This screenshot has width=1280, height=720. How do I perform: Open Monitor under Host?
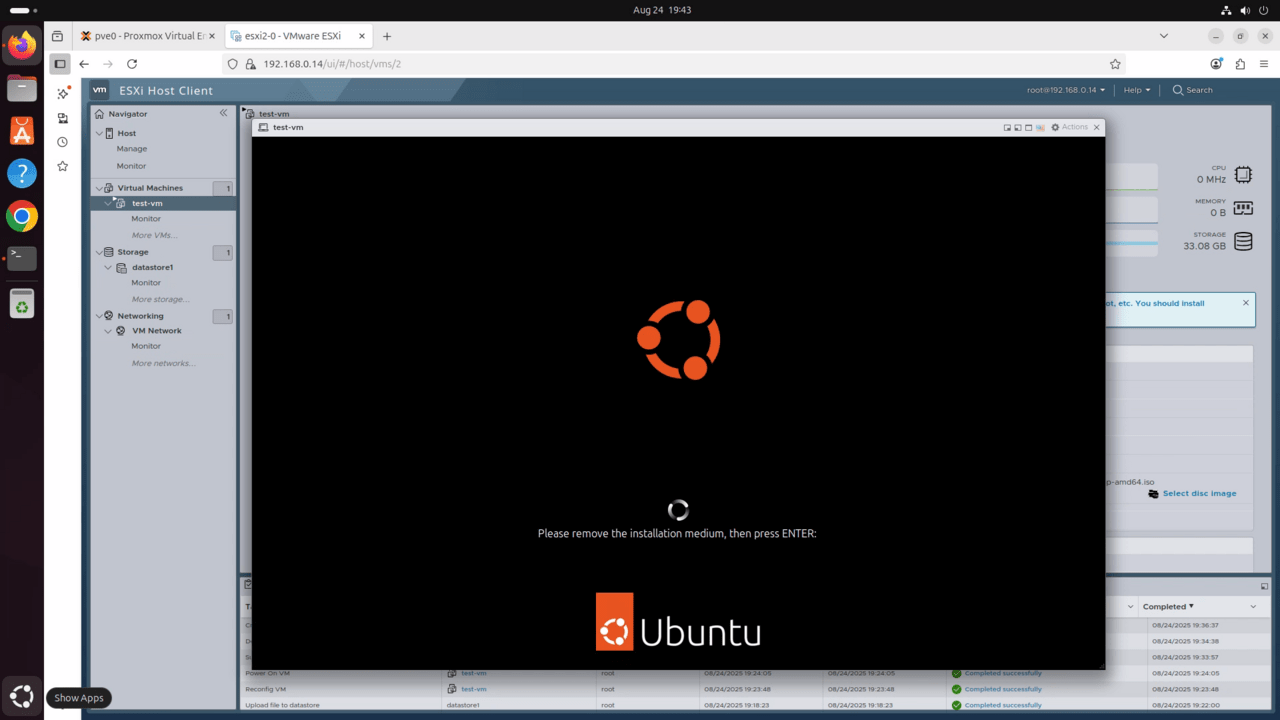131,166
